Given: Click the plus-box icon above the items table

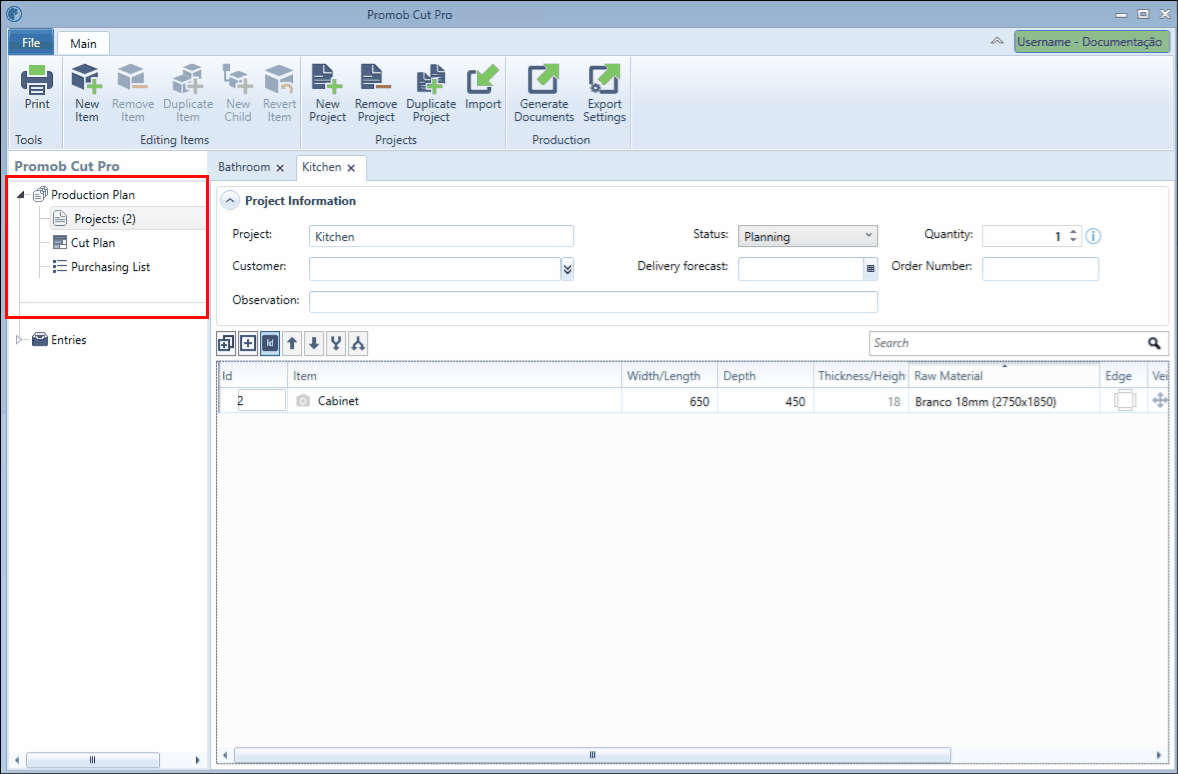Looking at the screenshot, I should pyautogui.click(x=248, y=343).
